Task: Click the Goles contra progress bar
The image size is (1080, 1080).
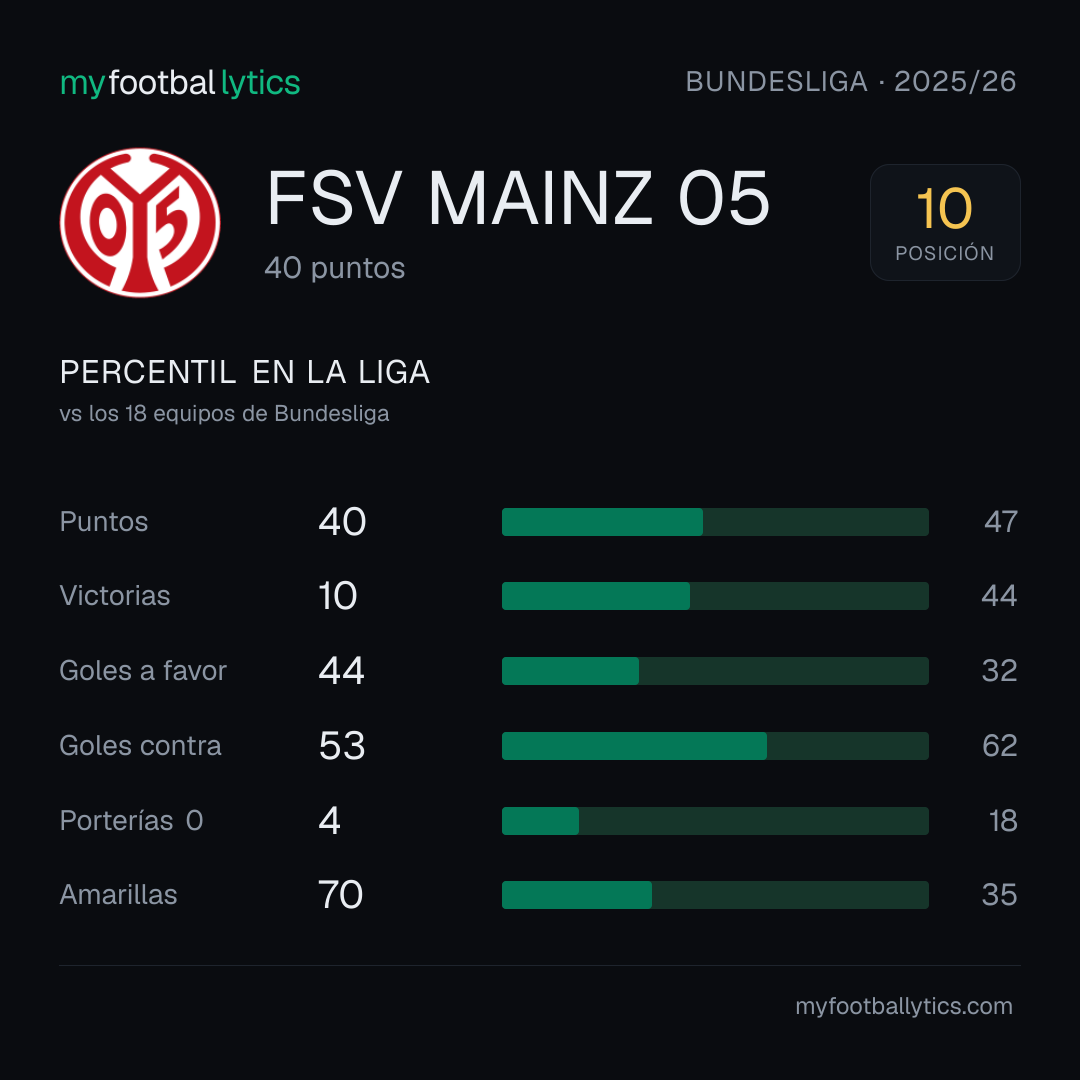Action: click(x=715, y=746)
